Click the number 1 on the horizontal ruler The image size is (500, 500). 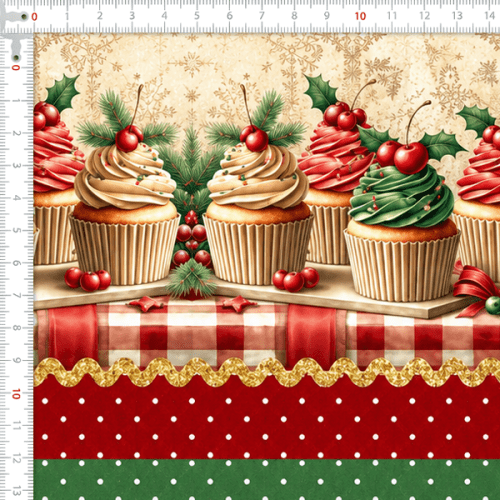tap(67, 16)
